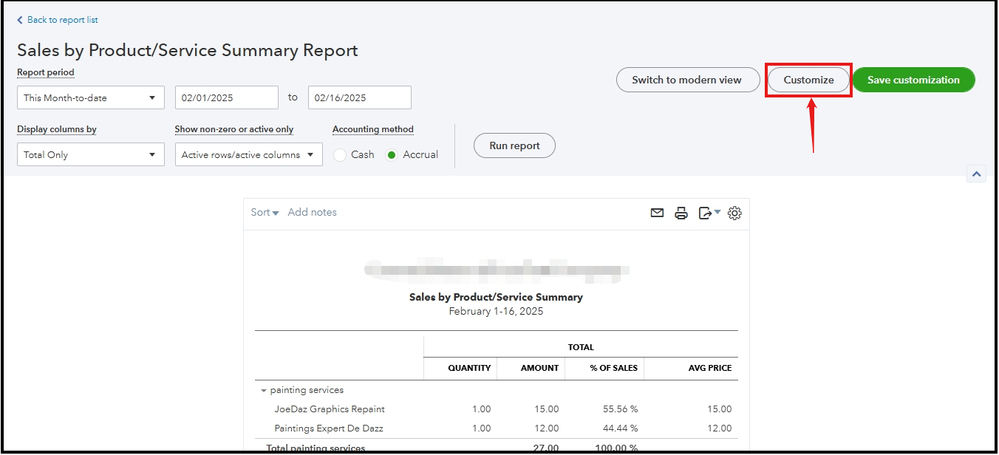Click the email report envelope icon

pyautogui.click(x=657, y=213)
